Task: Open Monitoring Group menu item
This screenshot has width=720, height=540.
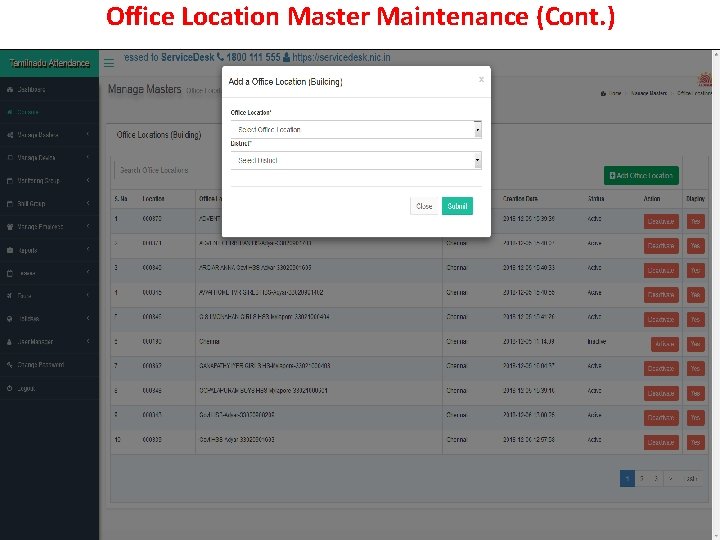Action: 39,181
